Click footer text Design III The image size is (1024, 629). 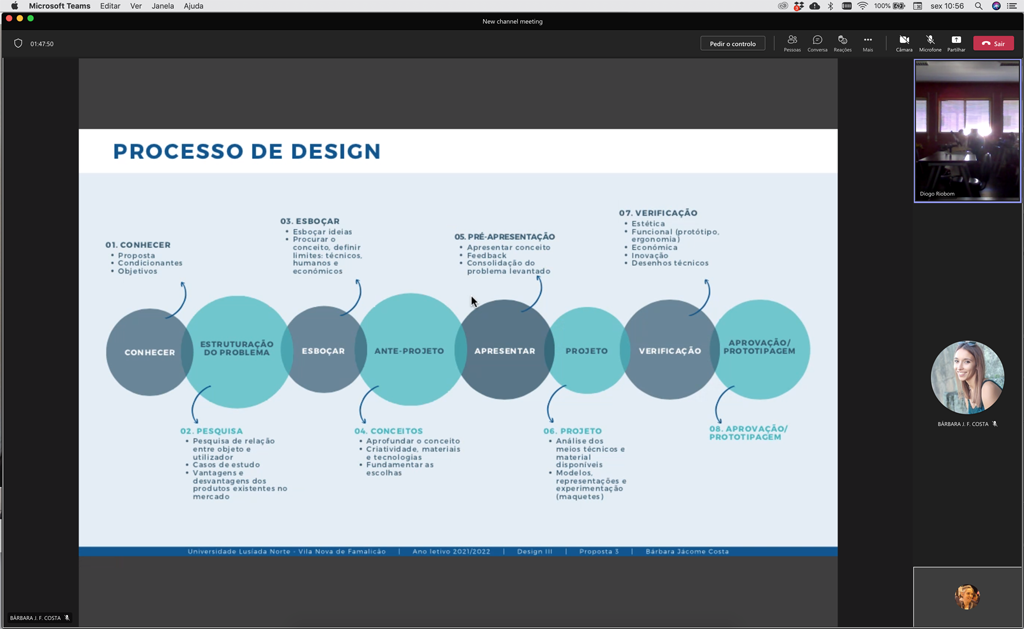(x=535, y=551)
